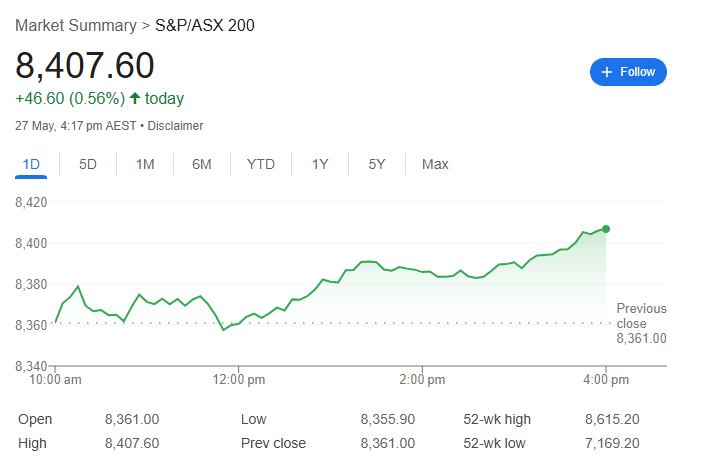Open the Disclaimer link
Viewport: 702px width, 465px height.
(176, 126)
